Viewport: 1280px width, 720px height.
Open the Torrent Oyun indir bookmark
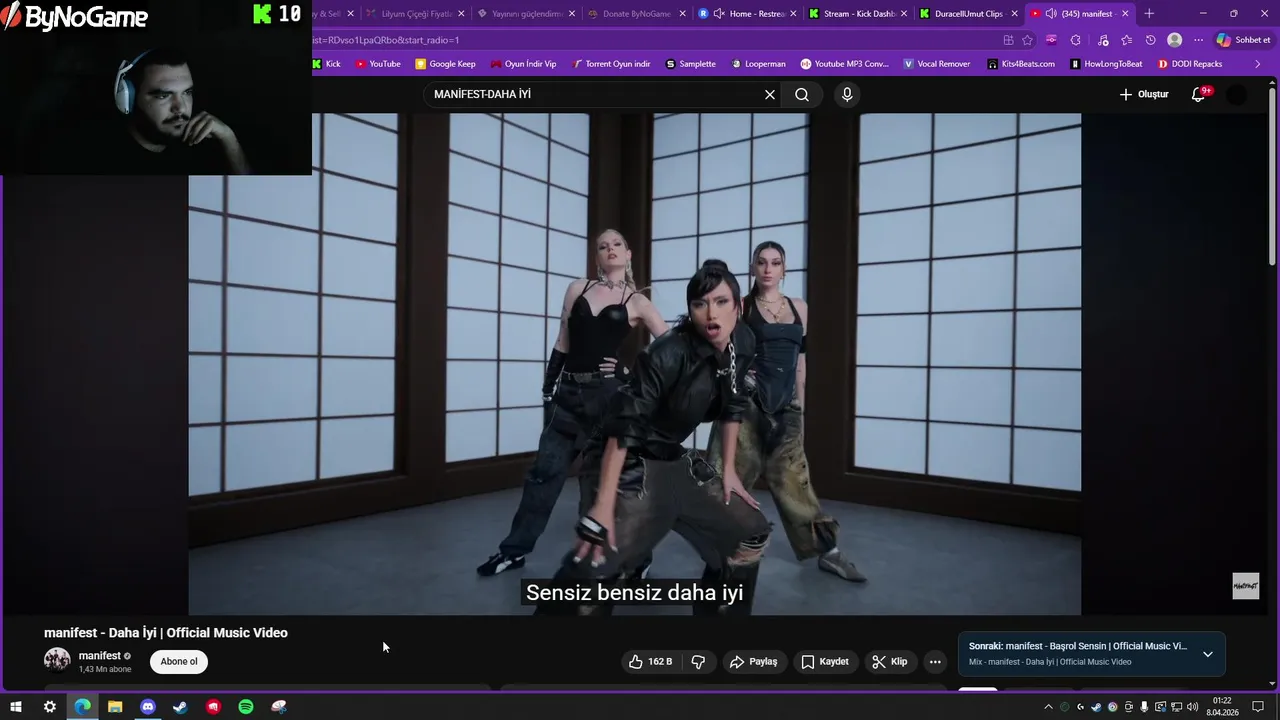coord(610,64)
